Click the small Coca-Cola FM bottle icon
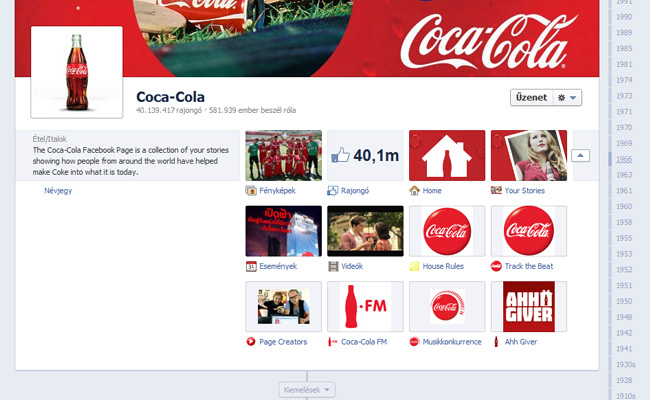 pyautogui.click(x=332, y=342)
